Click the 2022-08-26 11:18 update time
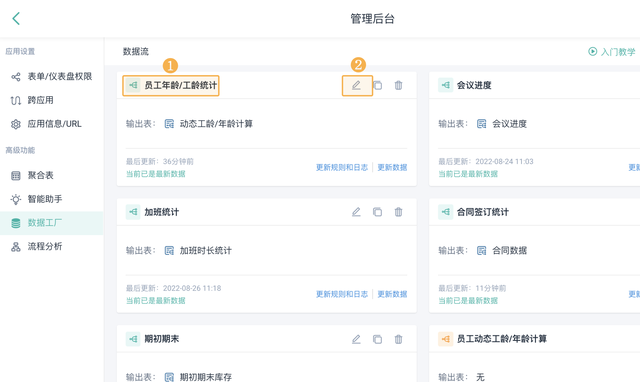 (192, 288)
